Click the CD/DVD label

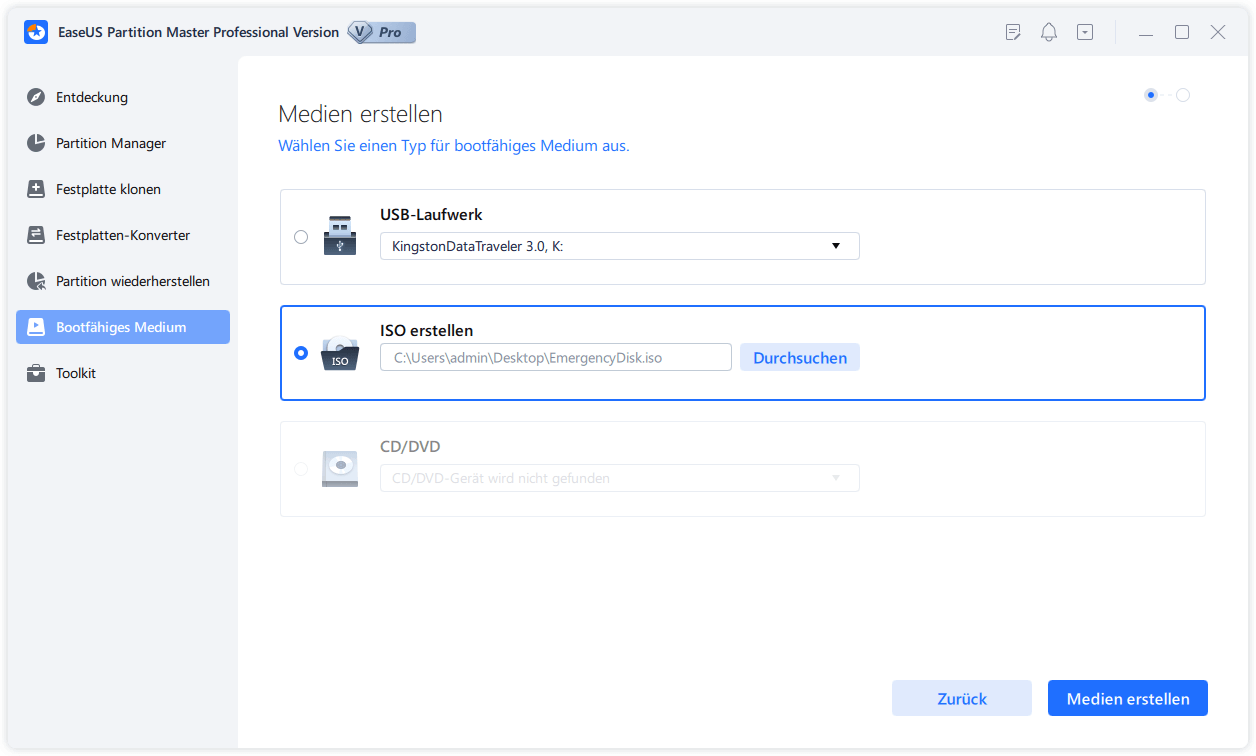click(410, 446)
